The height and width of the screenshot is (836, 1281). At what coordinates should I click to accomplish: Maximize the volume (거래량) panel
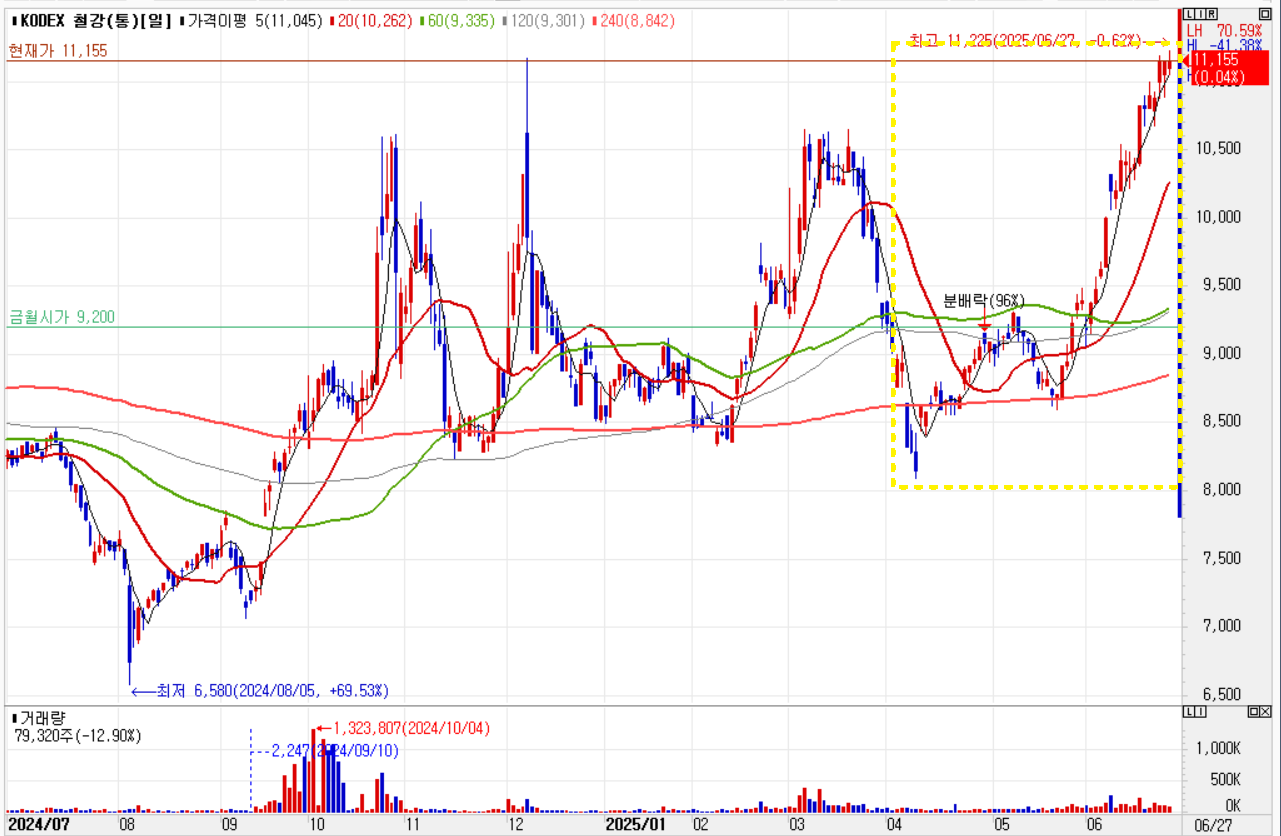pyautogui.click(x=1253, y=711)
